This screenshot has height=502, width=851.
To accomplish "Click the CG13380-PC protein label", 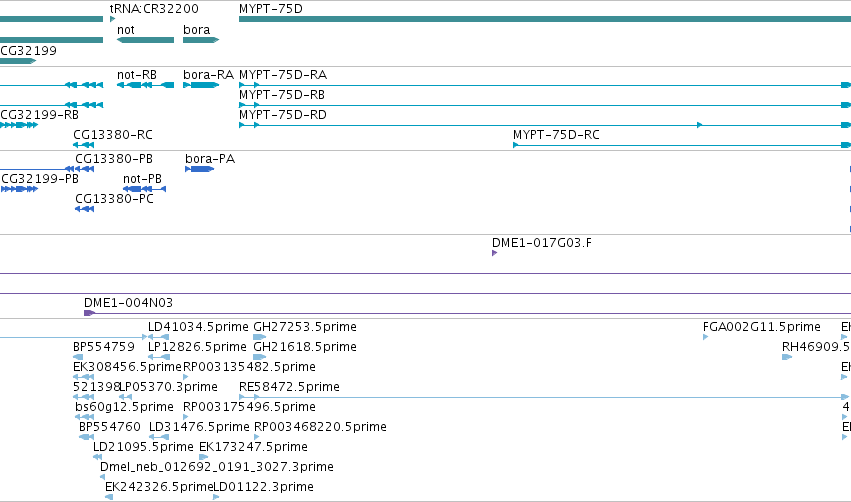I will tap(115, 199).
